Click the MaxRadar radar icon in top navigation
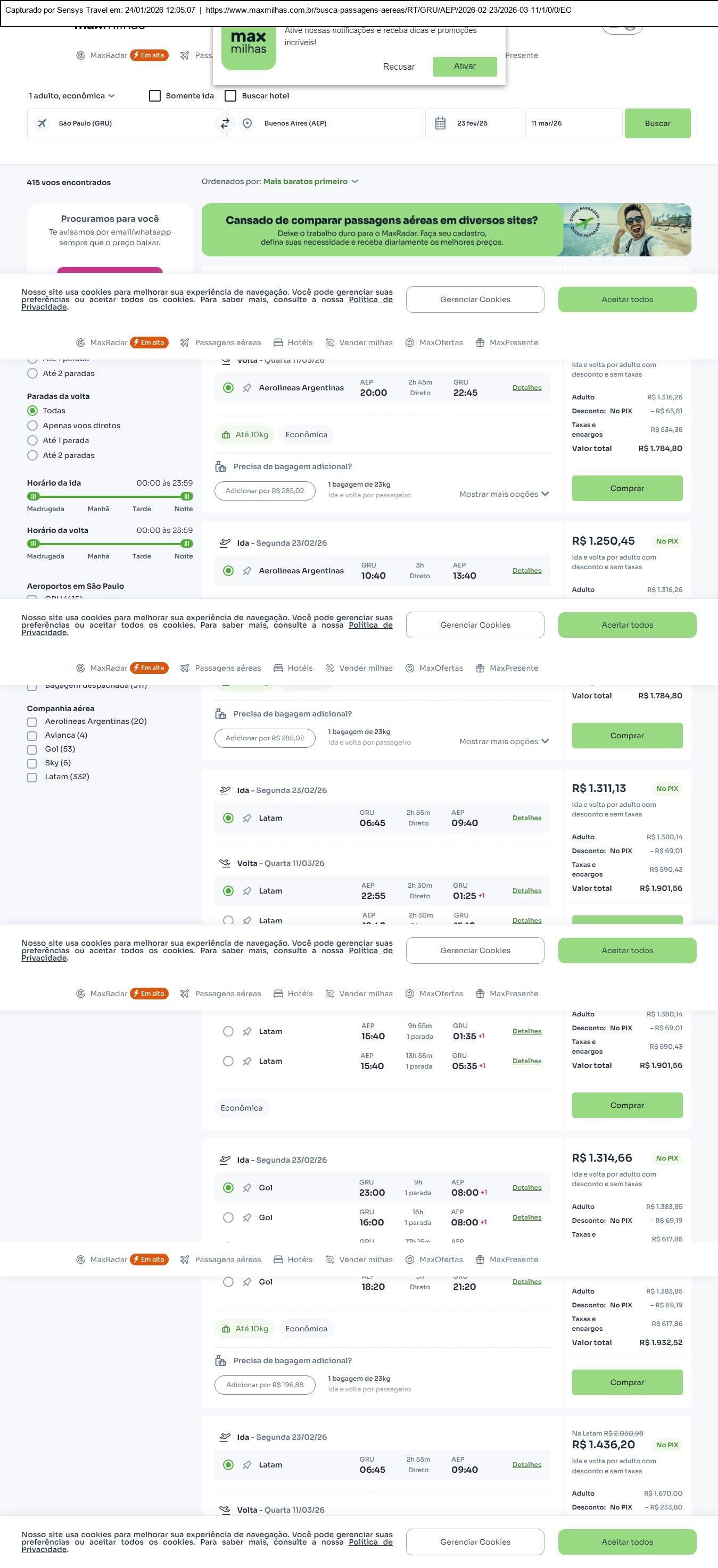 [x=80, y=55]
